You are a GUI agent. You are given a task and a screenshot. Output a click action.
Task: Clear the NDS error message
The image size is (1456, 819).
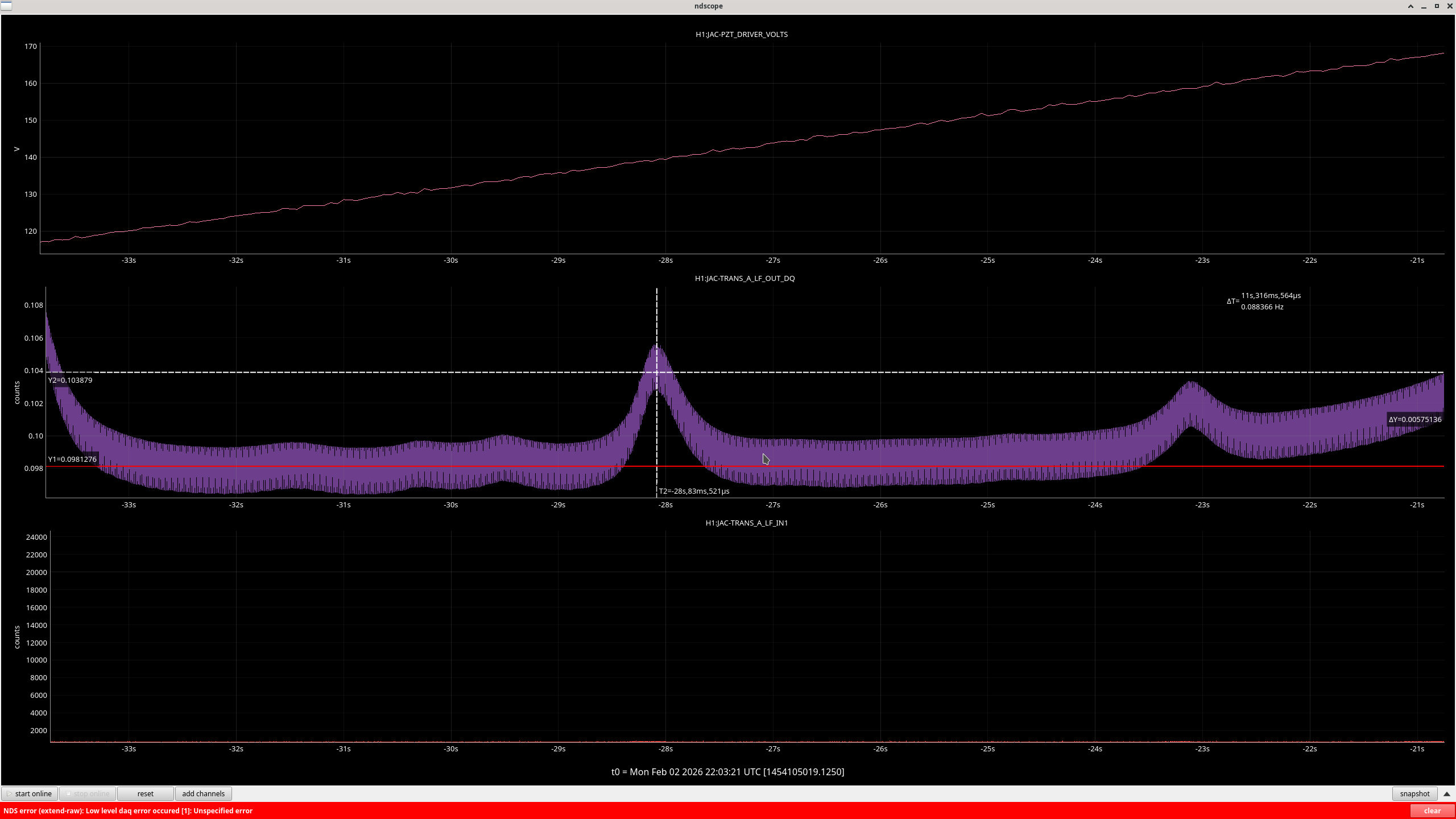click(1432, 811)
